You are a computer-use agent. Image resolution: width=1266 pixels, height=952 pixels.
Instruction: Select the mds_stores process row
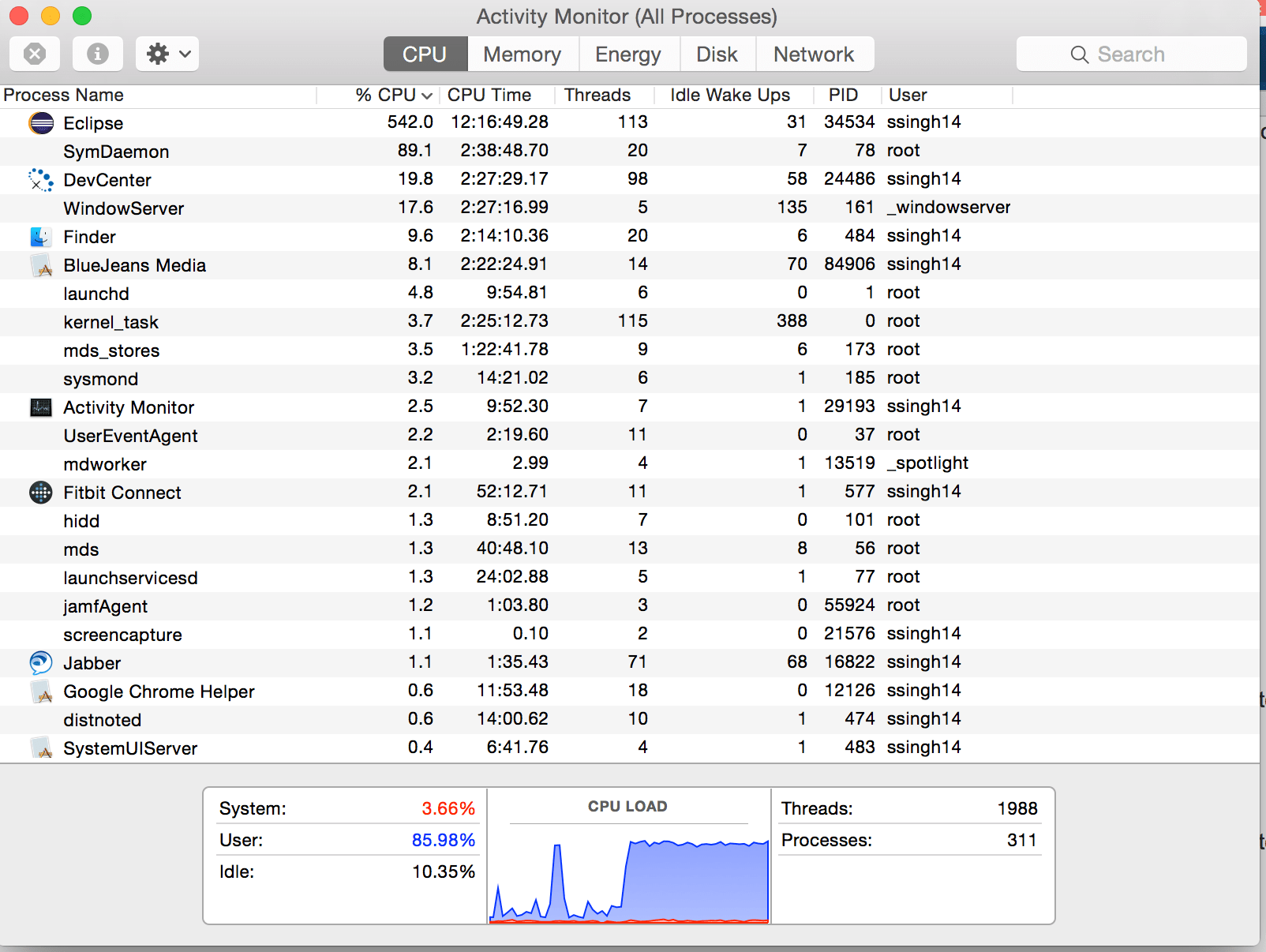(630, 350)
